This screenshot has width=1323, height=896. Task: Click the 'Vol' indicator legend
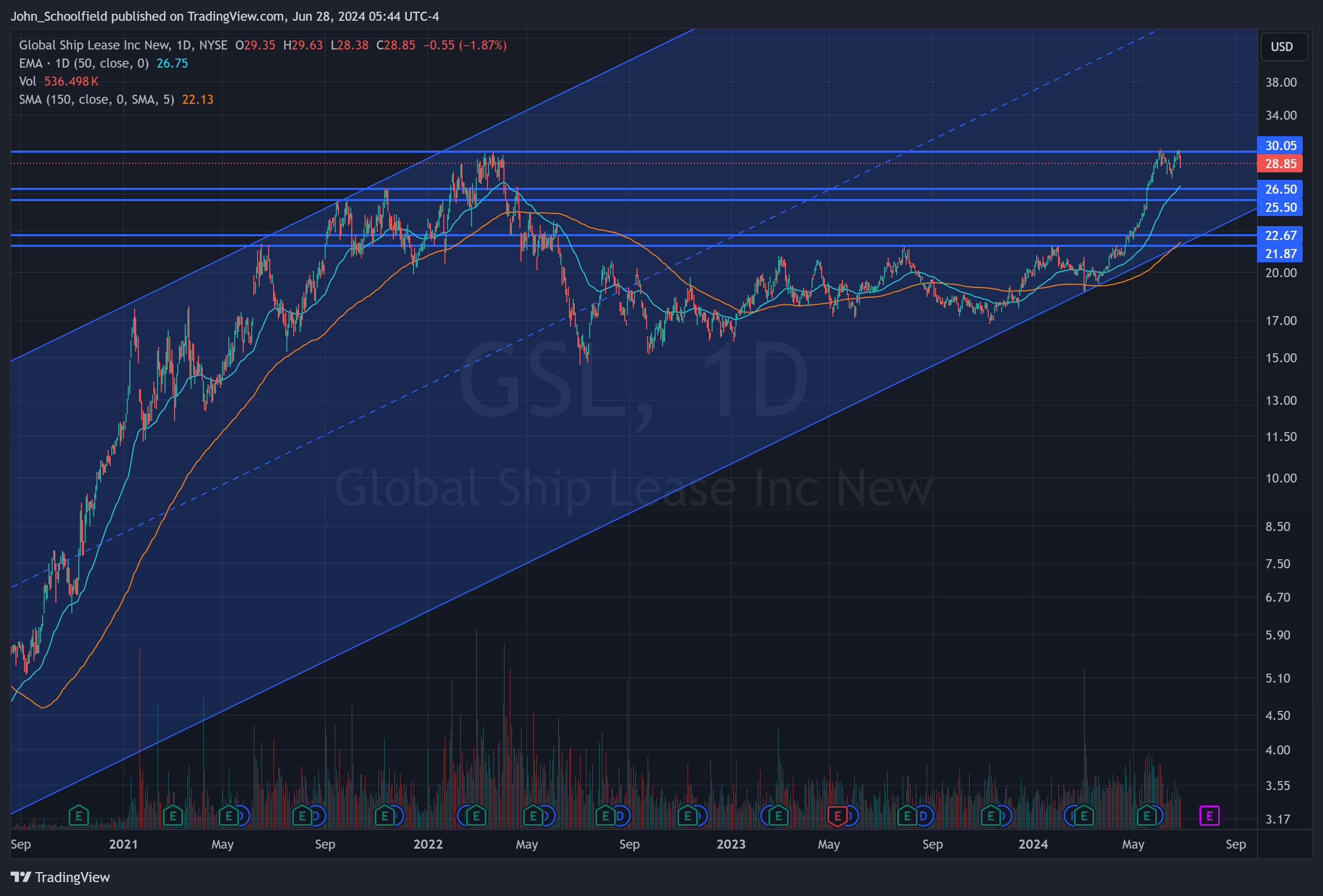point(27,81)
